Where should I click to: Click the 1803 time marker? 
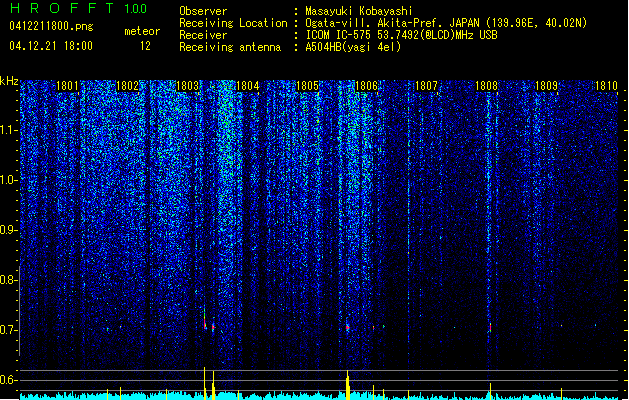tap(187, 86)
